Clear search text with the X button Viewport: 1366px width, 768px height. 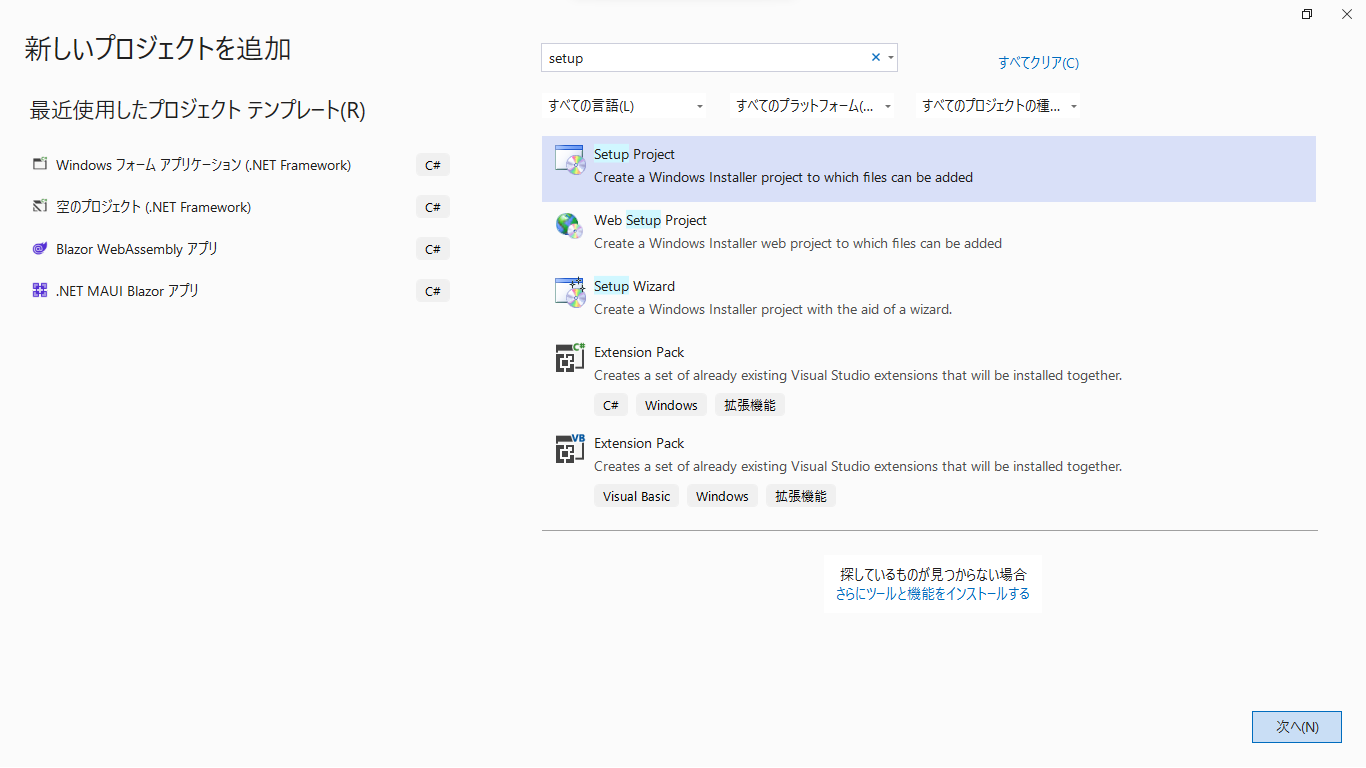pyautogui.click(x=876, y=58)
